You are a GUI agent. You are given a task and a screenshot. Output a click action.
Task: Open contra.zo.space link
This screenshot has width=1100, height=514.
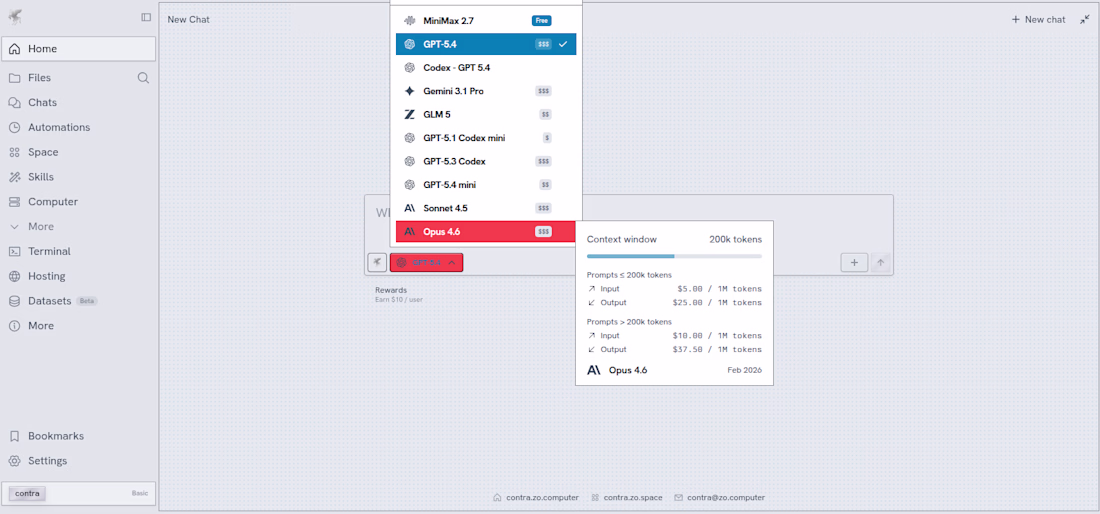626,497
